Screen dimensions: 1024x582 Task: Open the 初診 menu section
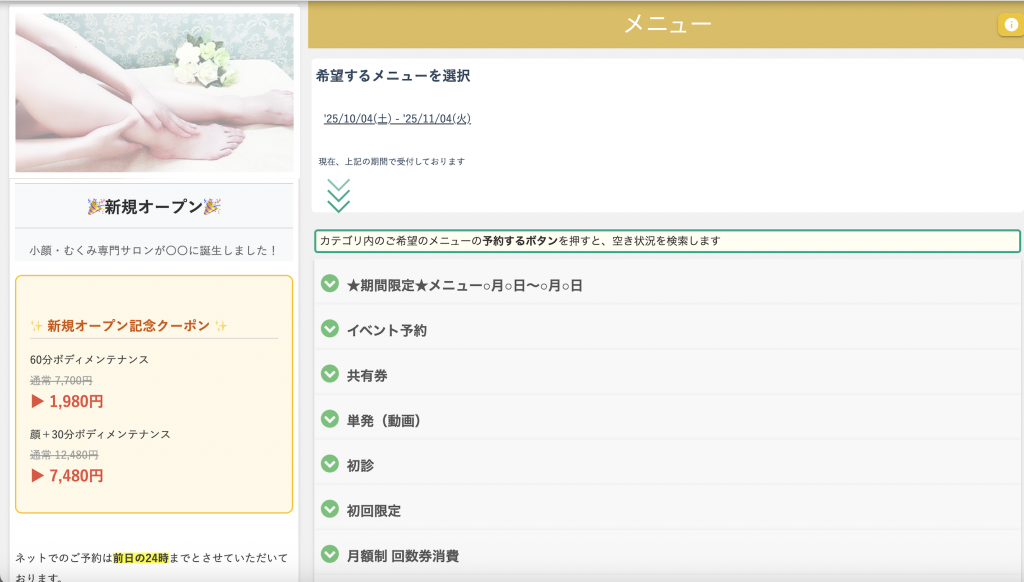point(360,465)
